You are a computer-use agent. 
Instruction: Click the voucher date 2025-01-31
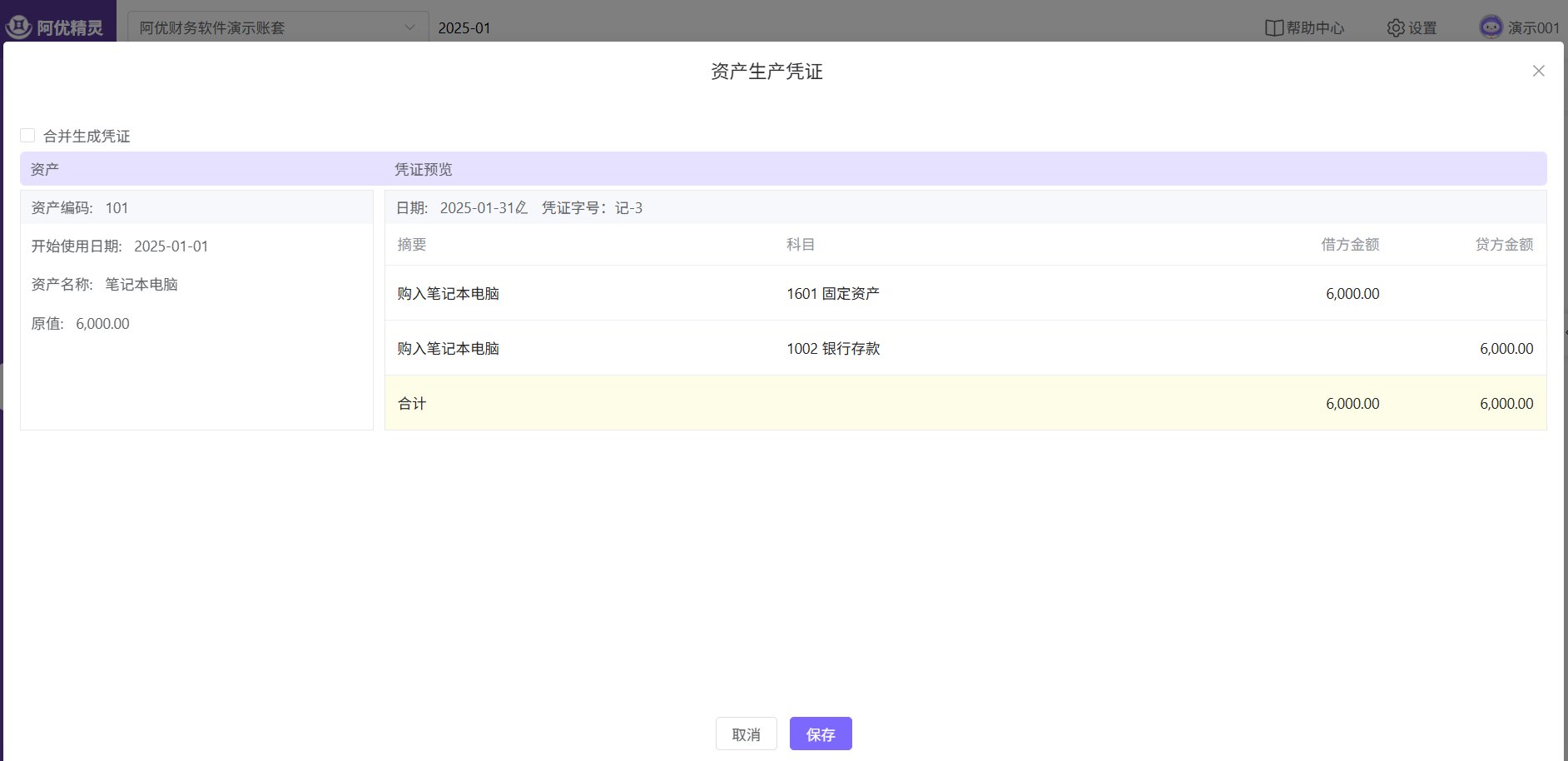477,207
